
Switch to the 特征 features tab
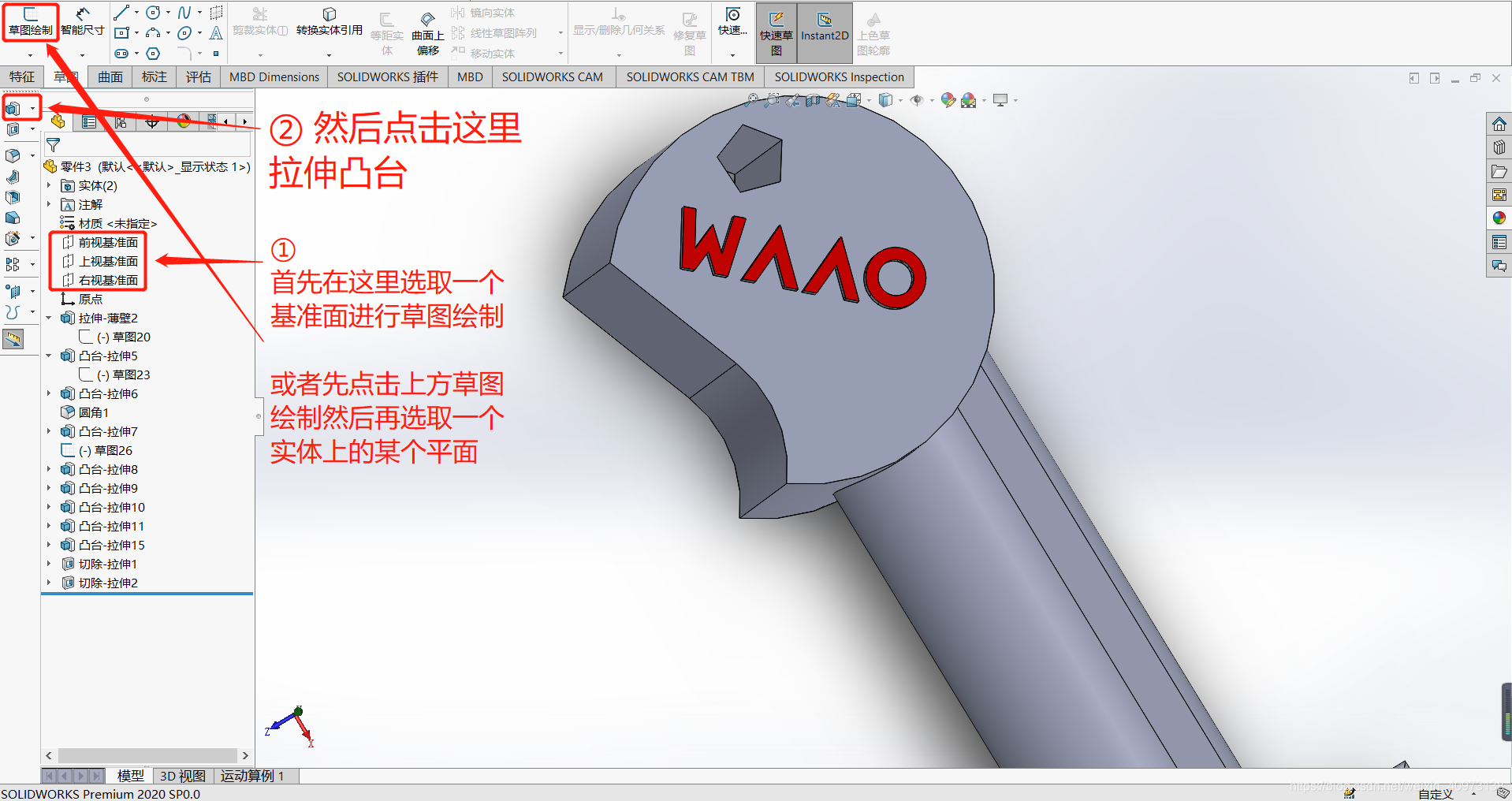(22, 76)
